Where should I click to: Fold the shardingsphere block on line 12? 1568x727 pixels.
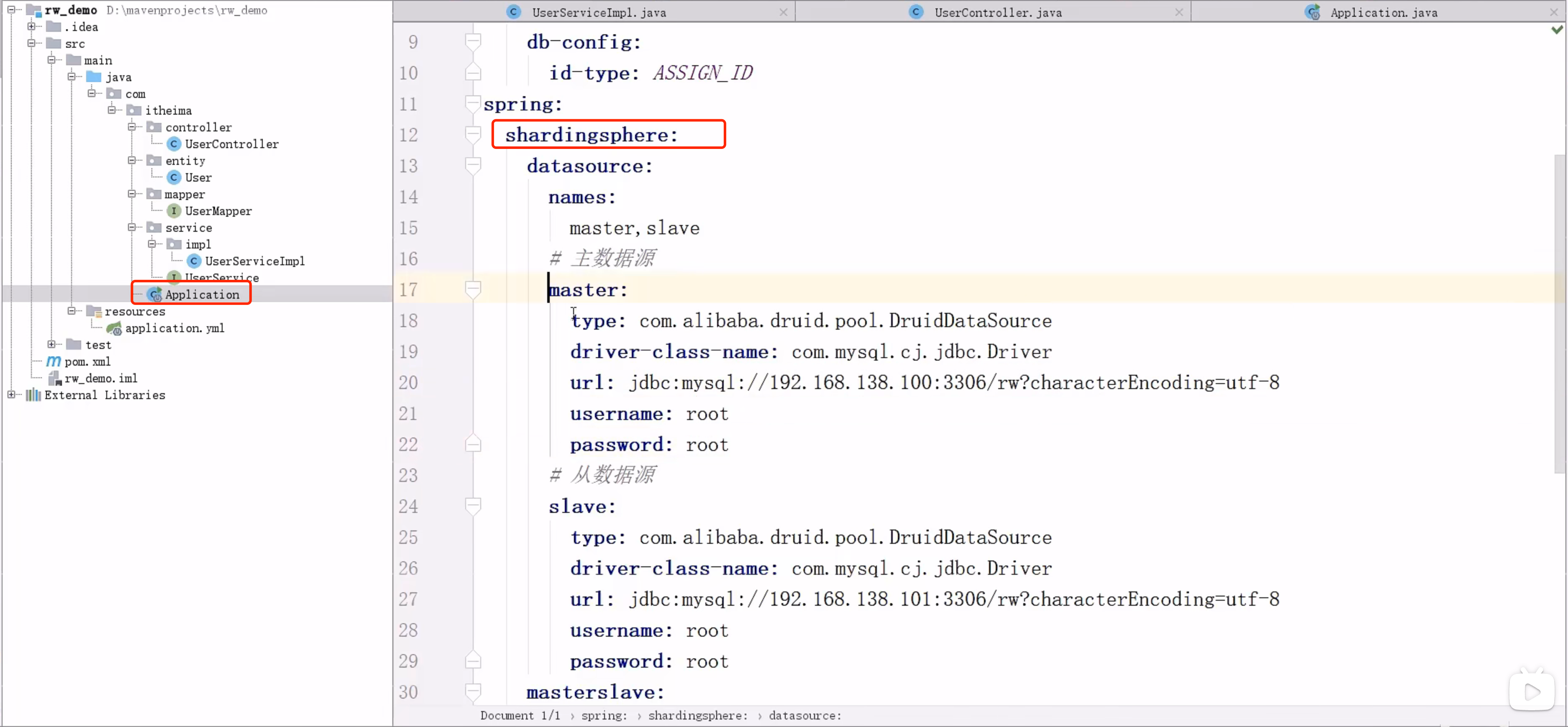coord(473,134)
